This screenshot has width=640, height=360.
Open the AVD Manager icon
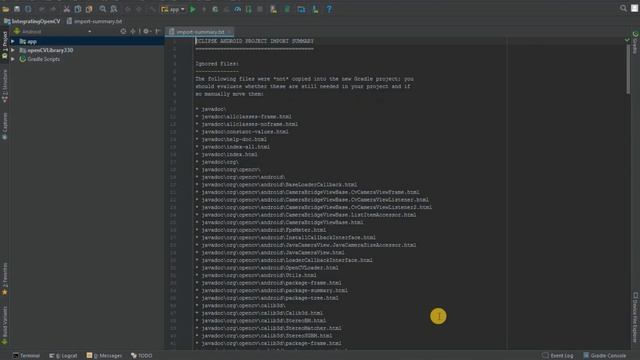click(273, 9)
